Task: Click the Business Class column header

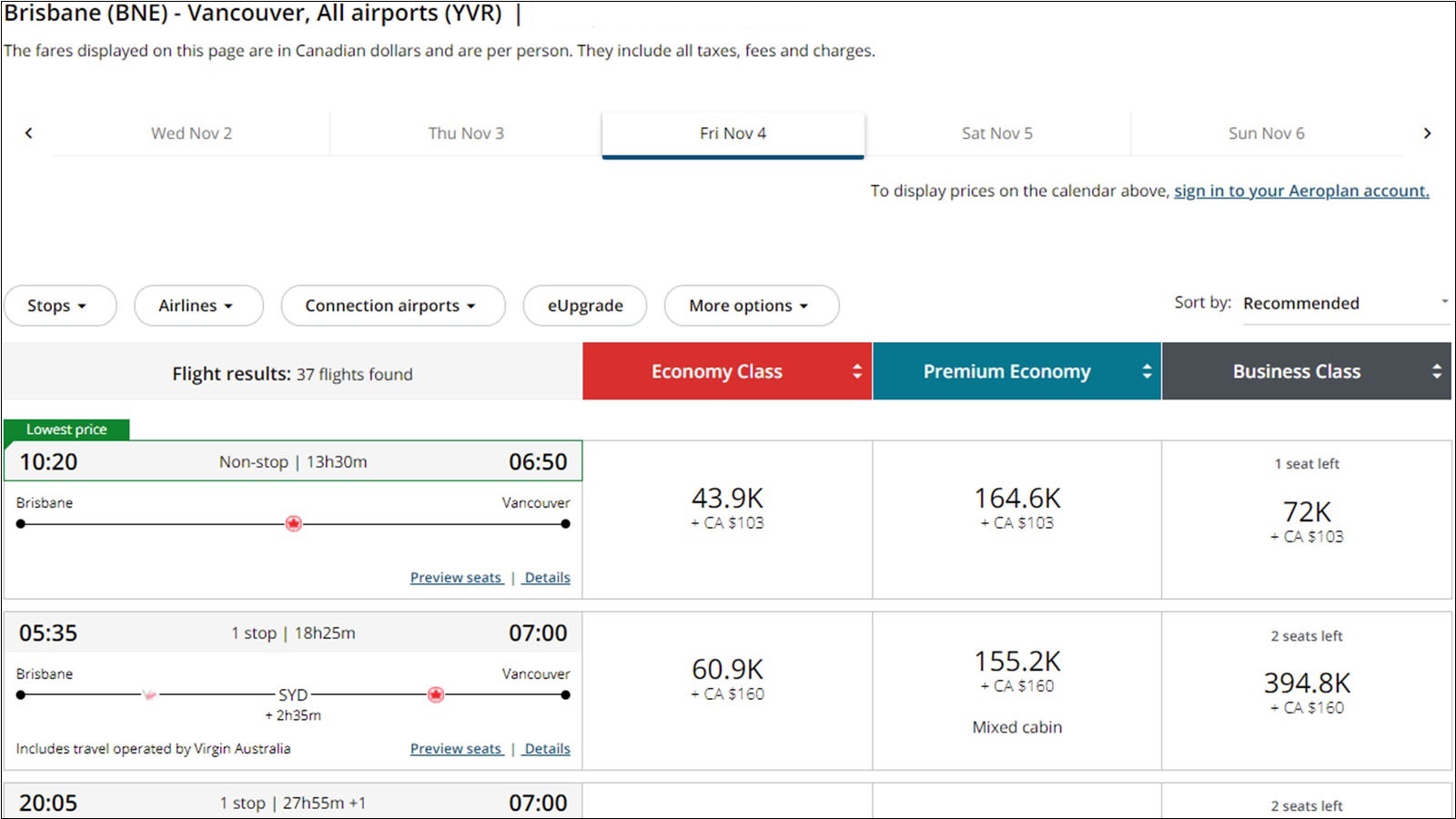Action: pos(1307,371)
